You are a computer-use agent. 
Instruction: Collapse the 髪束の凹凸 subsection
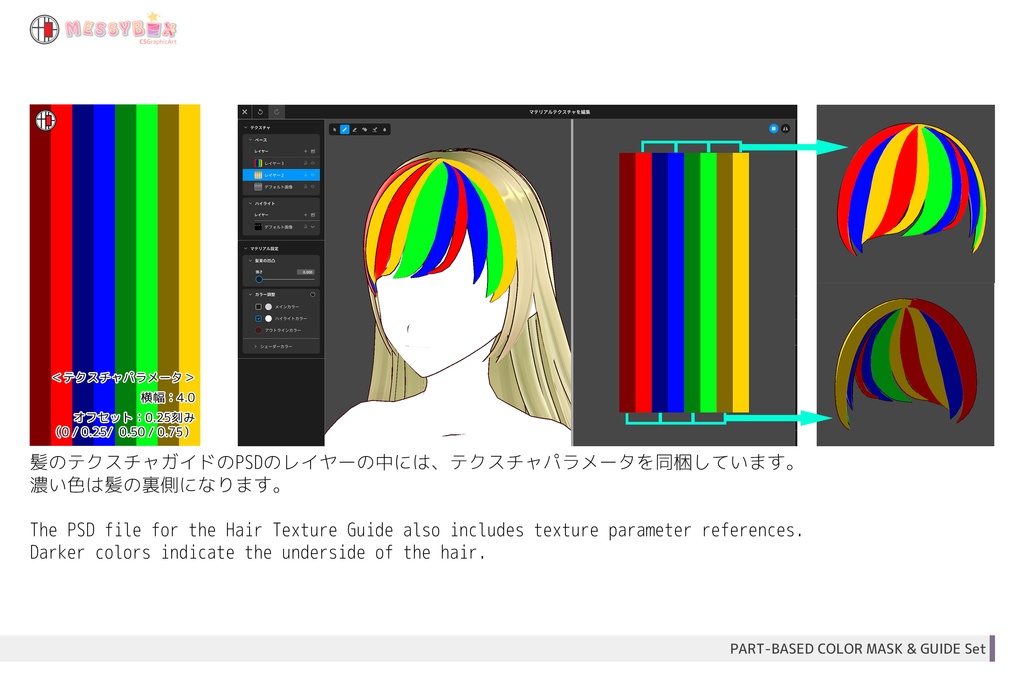coord(250,261)
